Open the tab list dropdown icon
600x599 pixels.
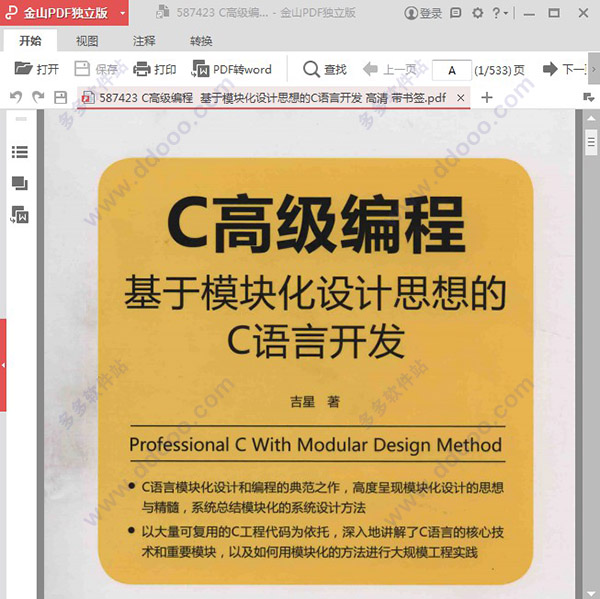589,98
